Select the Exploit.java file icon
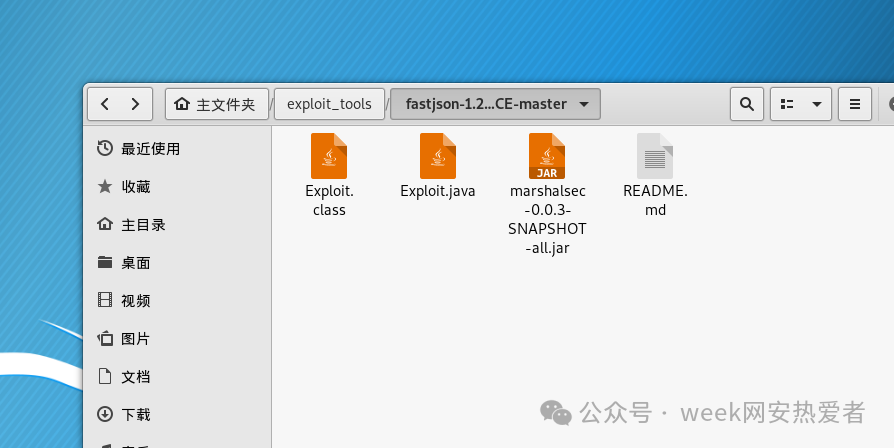 click(438, 156)
